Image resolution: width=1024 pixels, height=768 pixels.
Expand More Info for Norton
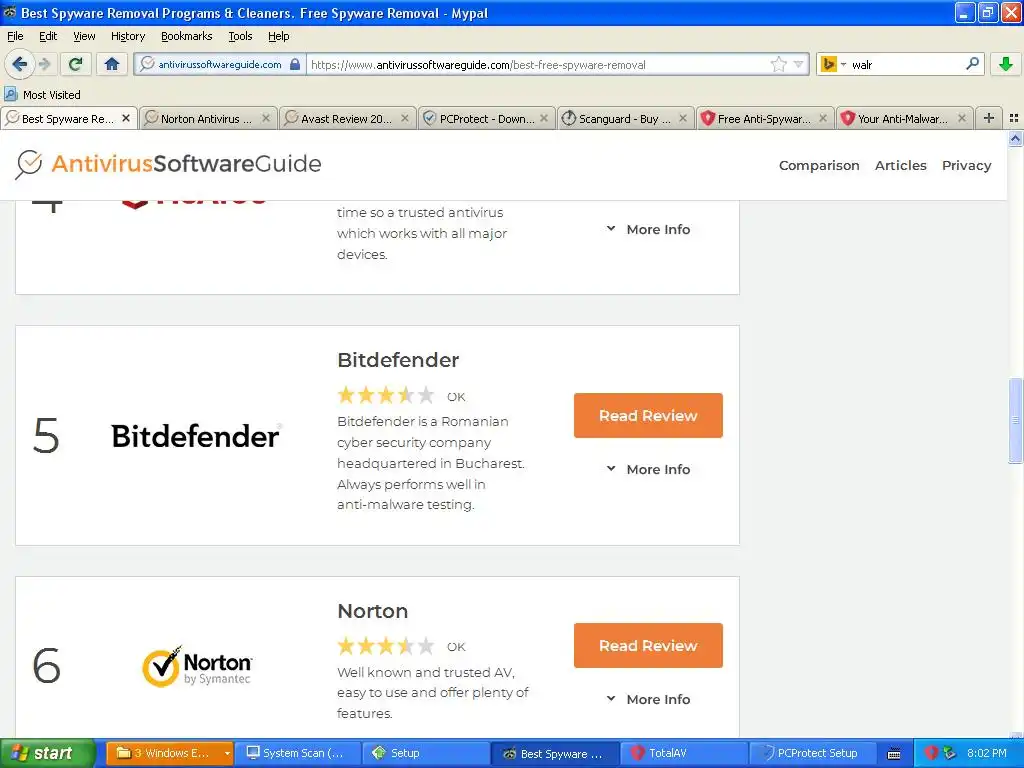pos(648,699)
